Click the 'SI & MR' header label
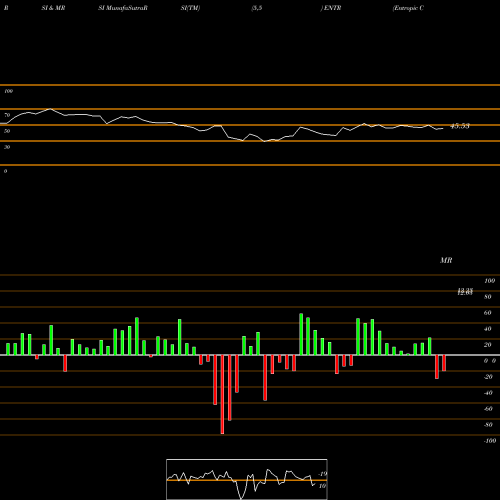Image resolution: width=500 pixels, height=500 pixels. [53, 8]
